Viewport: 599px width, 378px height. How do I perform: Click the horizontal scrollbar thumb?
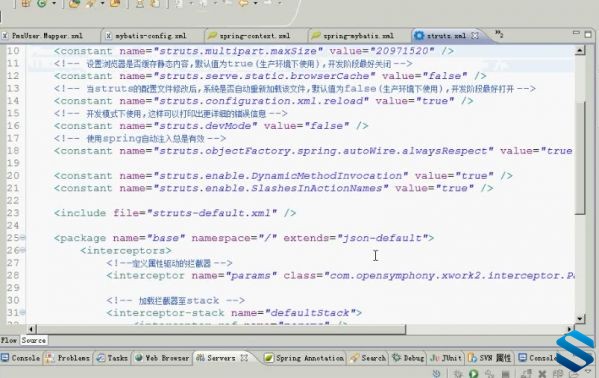pos(221,329)
